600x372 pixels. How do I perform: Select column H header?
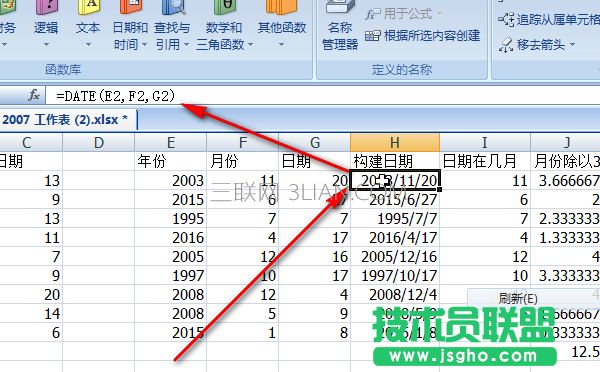(x=395, y=143)
